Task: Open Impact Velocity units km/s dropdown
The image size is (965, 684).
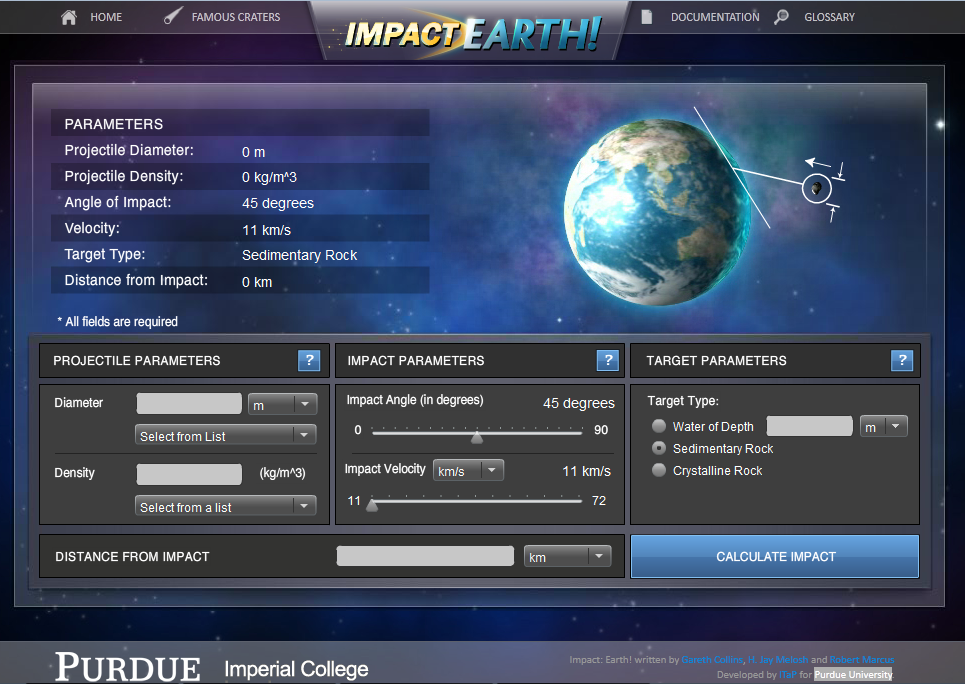Action: tap(468, 470)
